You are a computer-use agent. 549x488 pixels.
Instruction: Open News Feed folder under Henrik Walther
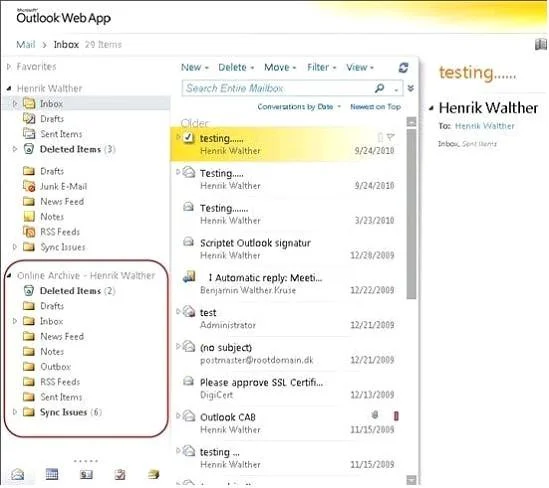[x=62, y=202]
